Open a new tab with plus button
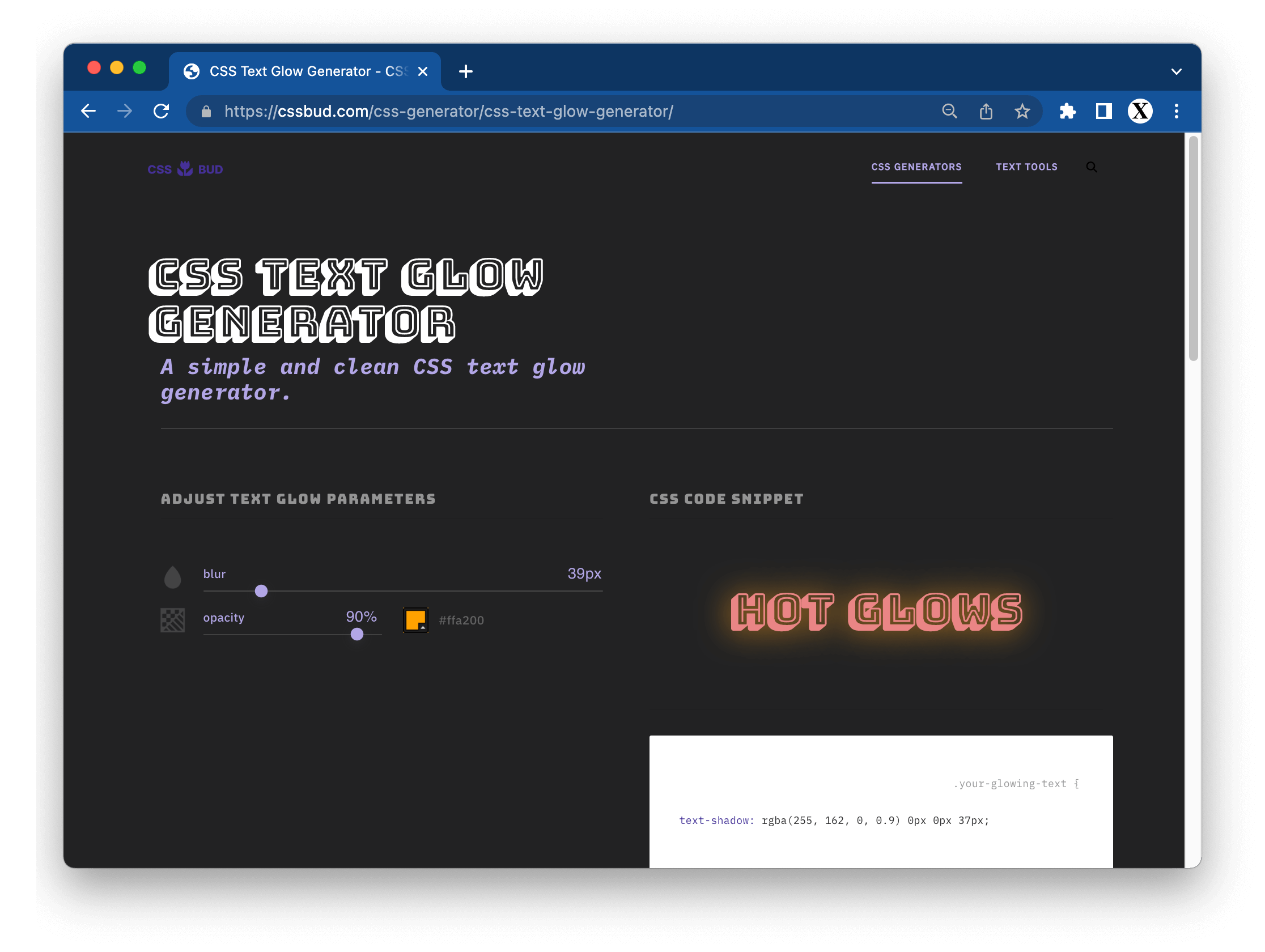 (x=465, y=71)
